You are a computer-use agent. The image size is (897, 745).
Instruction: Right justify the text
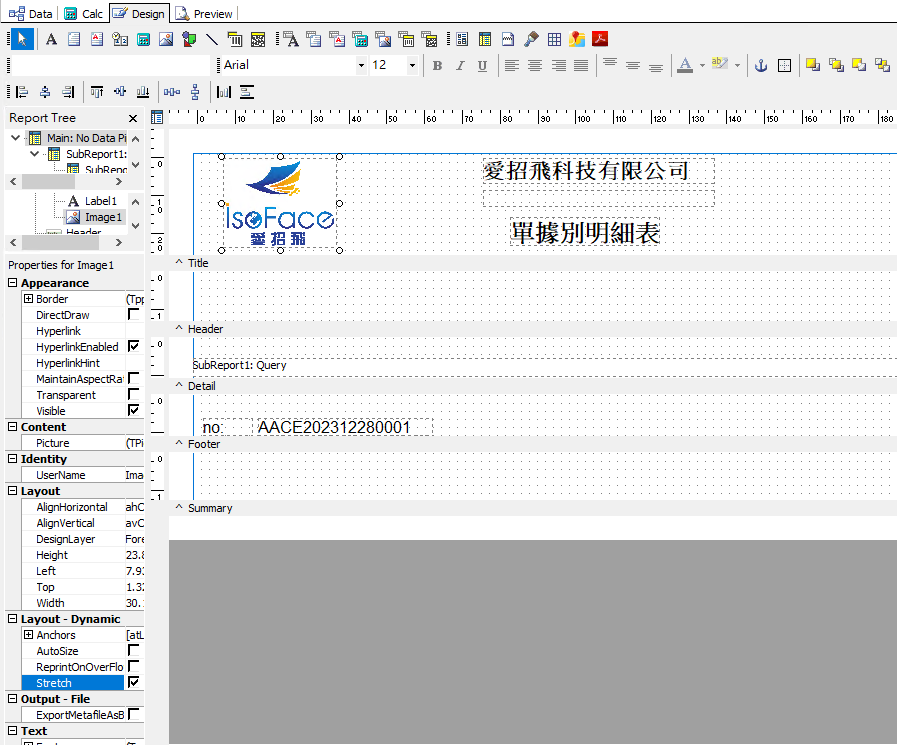558,66
